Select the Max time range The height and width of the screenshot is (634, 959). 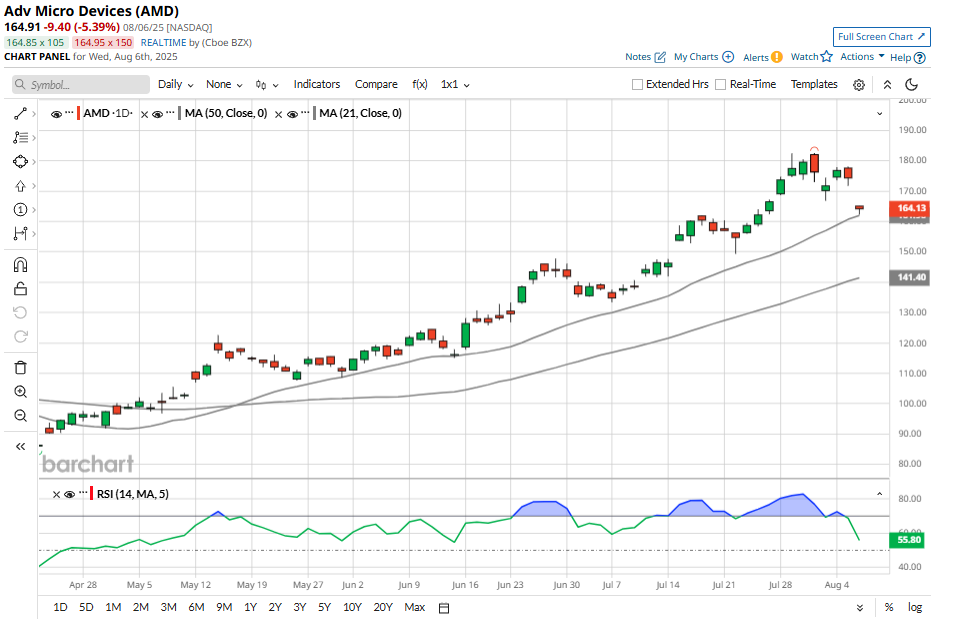coord(415,607)
